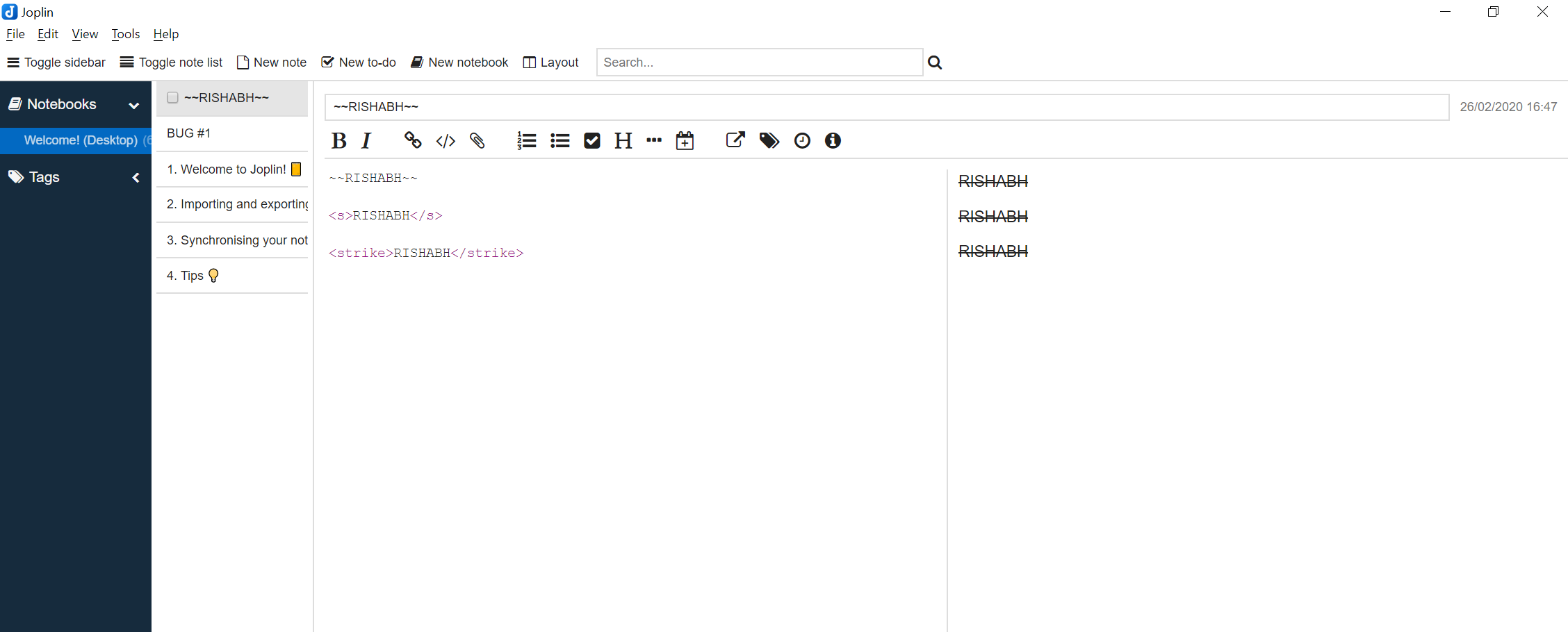
Task: Insert a hyperlink
Action: point(412,140)
